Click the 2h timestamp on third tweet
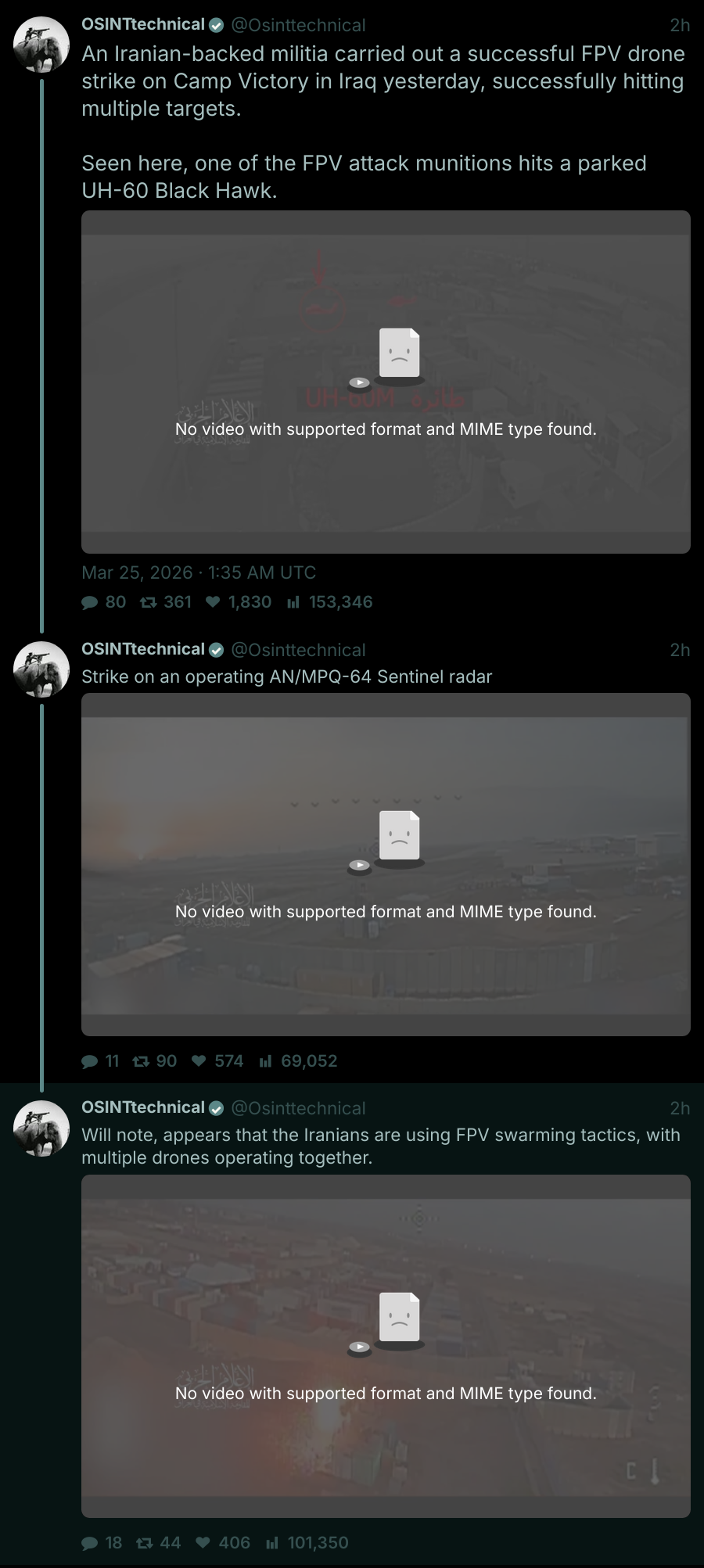The height and width of the screenshot is (1568, 704). [x=680, y=1108]
